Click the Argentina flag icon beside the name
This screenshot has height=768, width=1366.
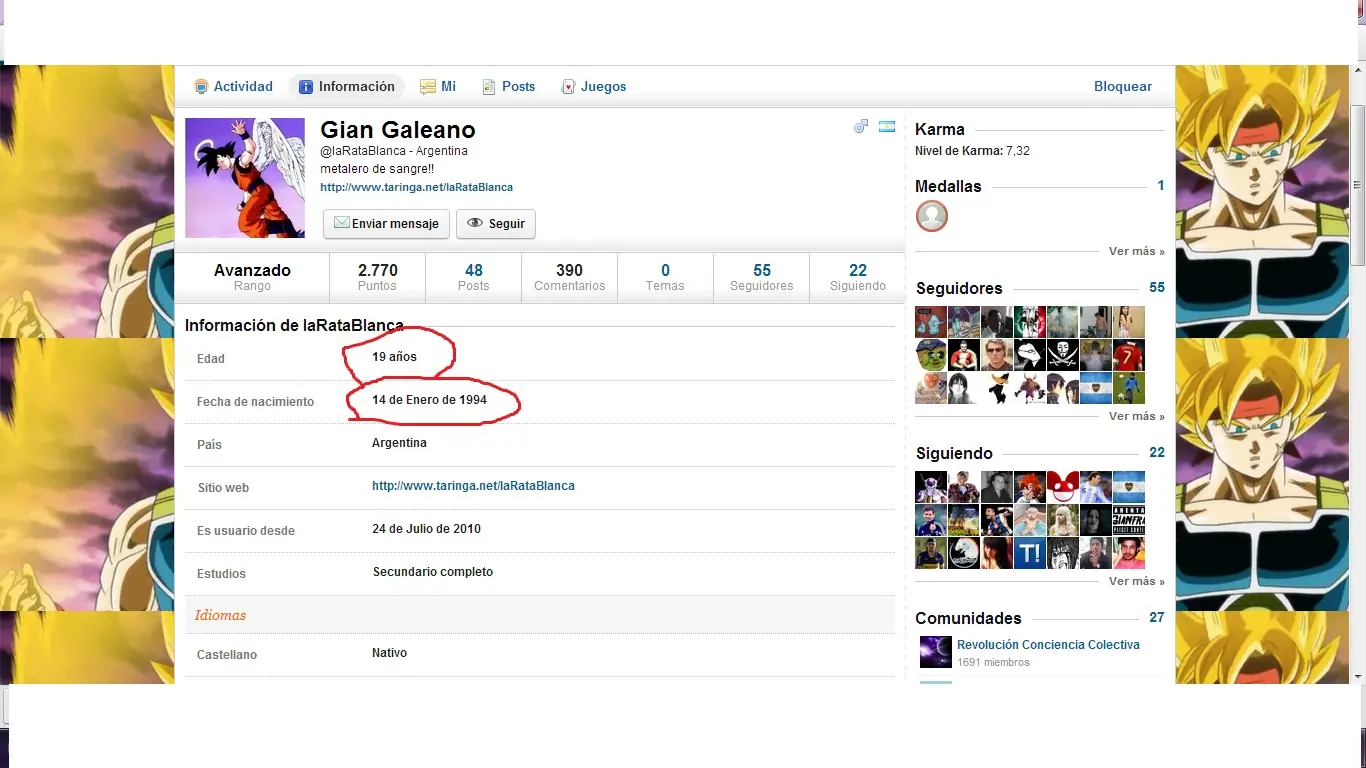[886, 127]
